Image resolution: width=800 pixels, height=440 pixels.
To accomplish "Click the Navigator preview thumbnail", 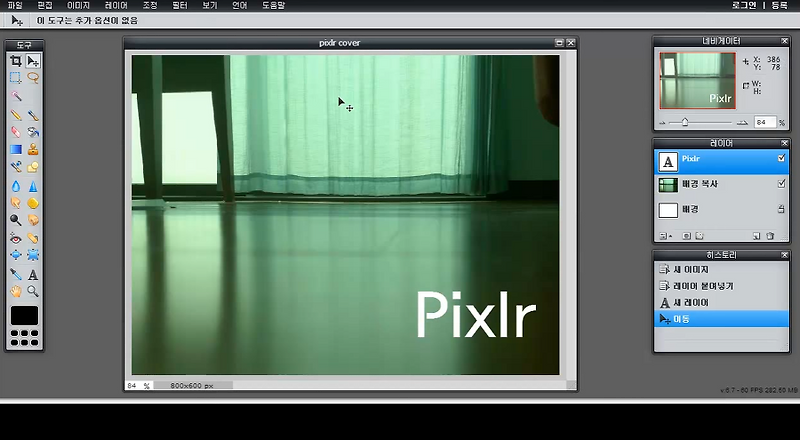I will 697,81.
